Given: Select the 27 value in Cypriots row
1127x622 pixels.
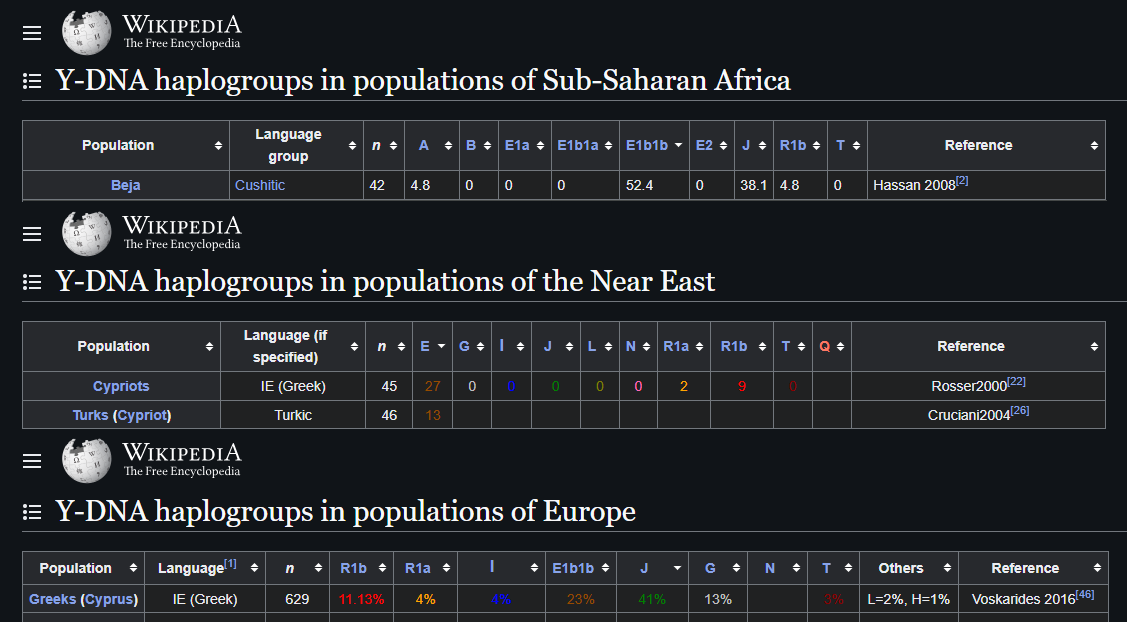Looking at the screenshot, I should click(433, 387).
